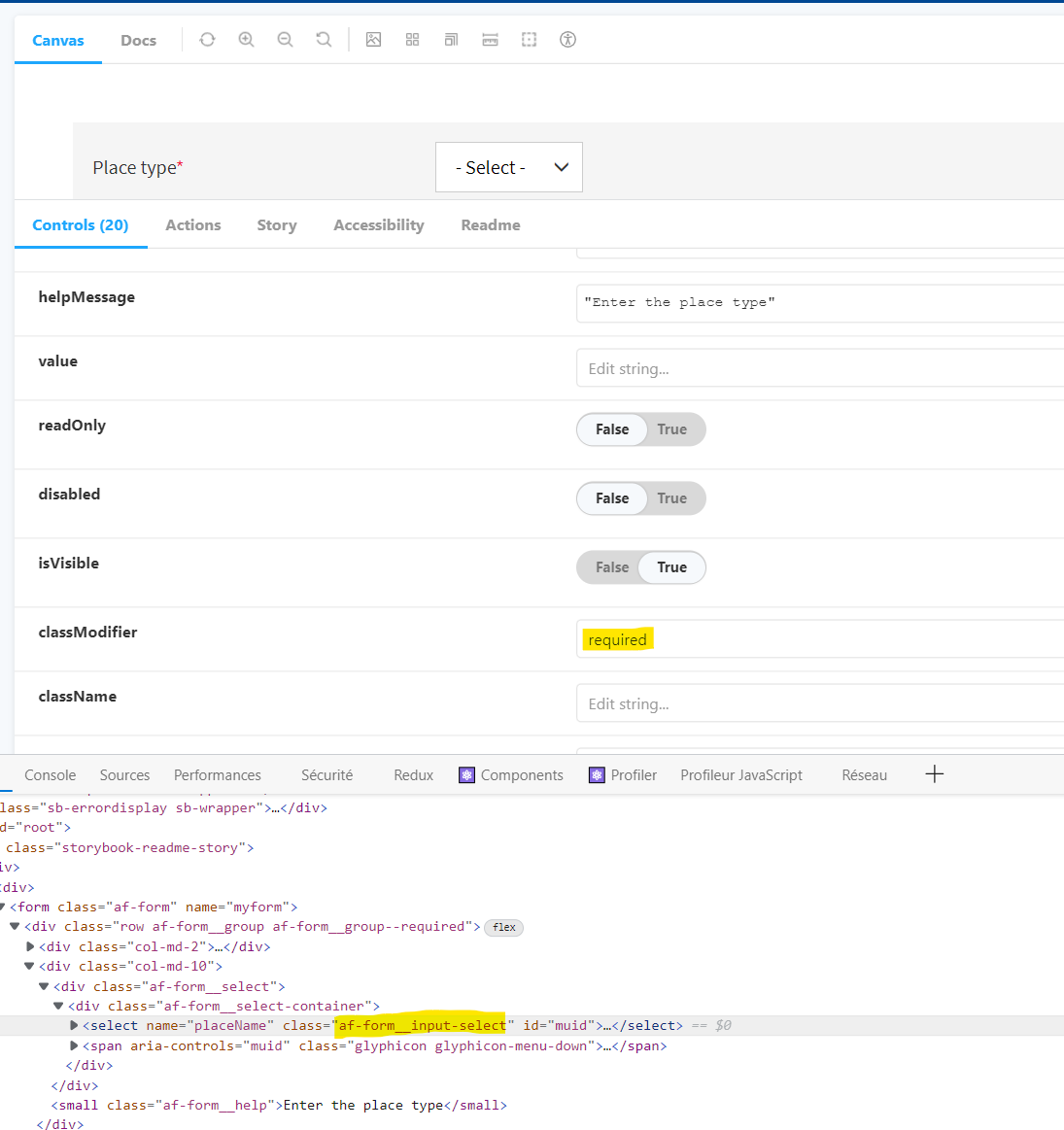Zoom in on the canvas

tap(246, 39)
